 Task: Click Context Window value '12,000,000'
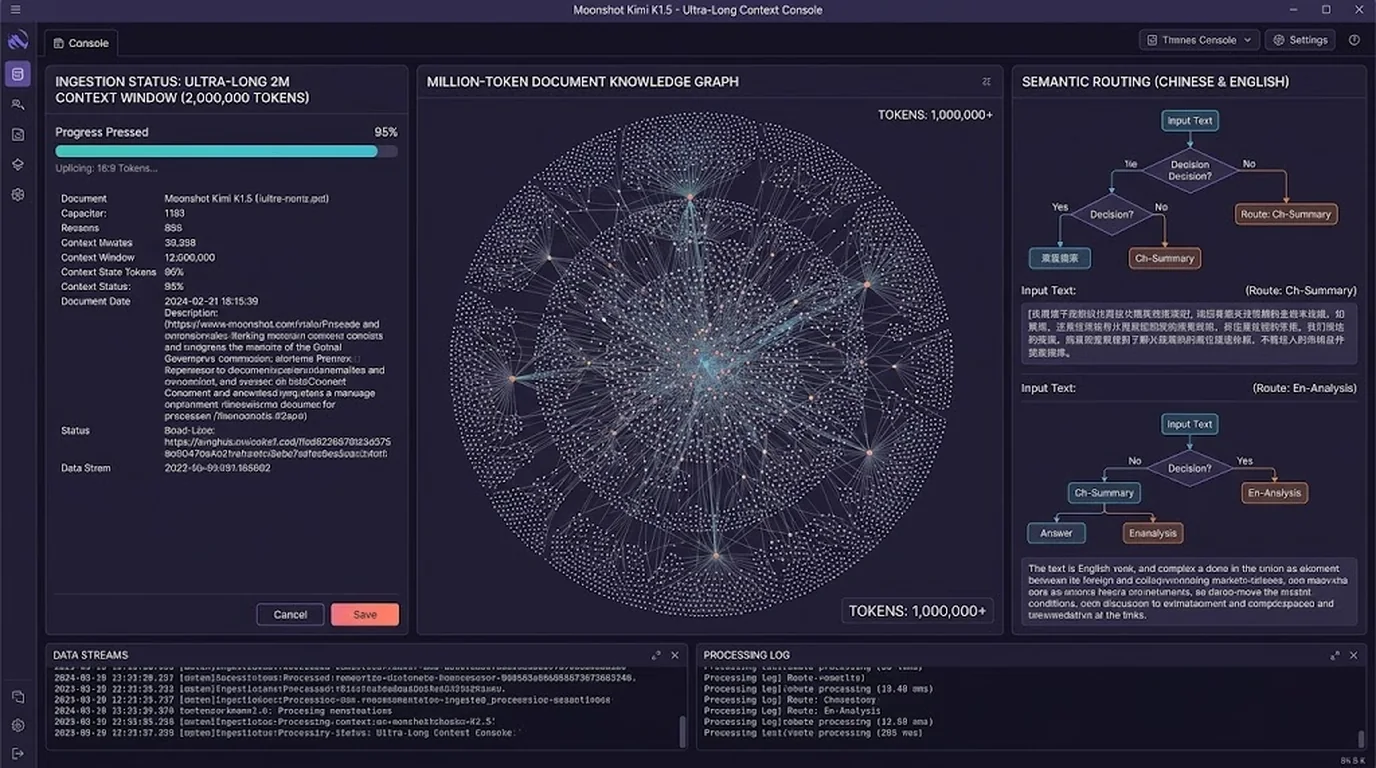(189, 257)
